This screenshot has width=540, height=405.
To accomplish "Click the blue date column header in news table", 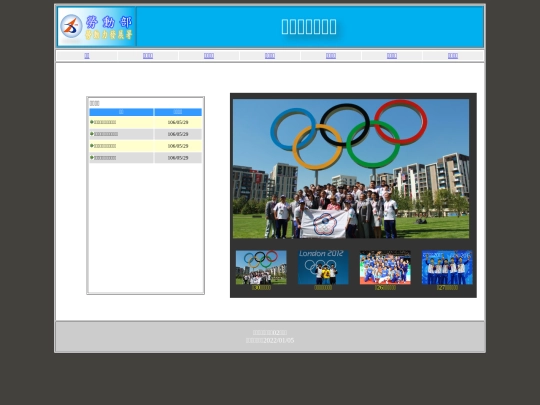I will pos(178,112).
